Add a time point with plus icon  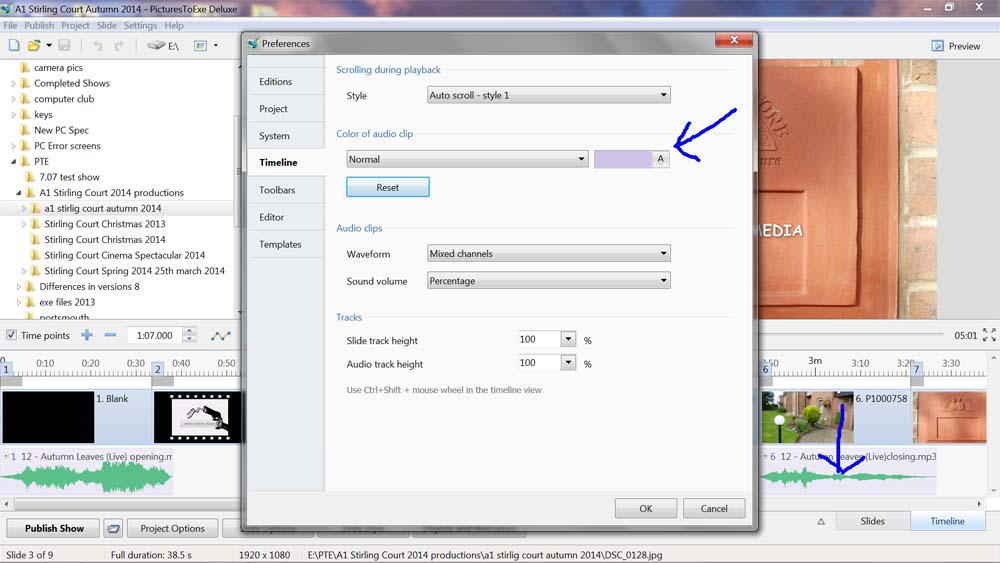pyautogui.click(x=87, y=336)
